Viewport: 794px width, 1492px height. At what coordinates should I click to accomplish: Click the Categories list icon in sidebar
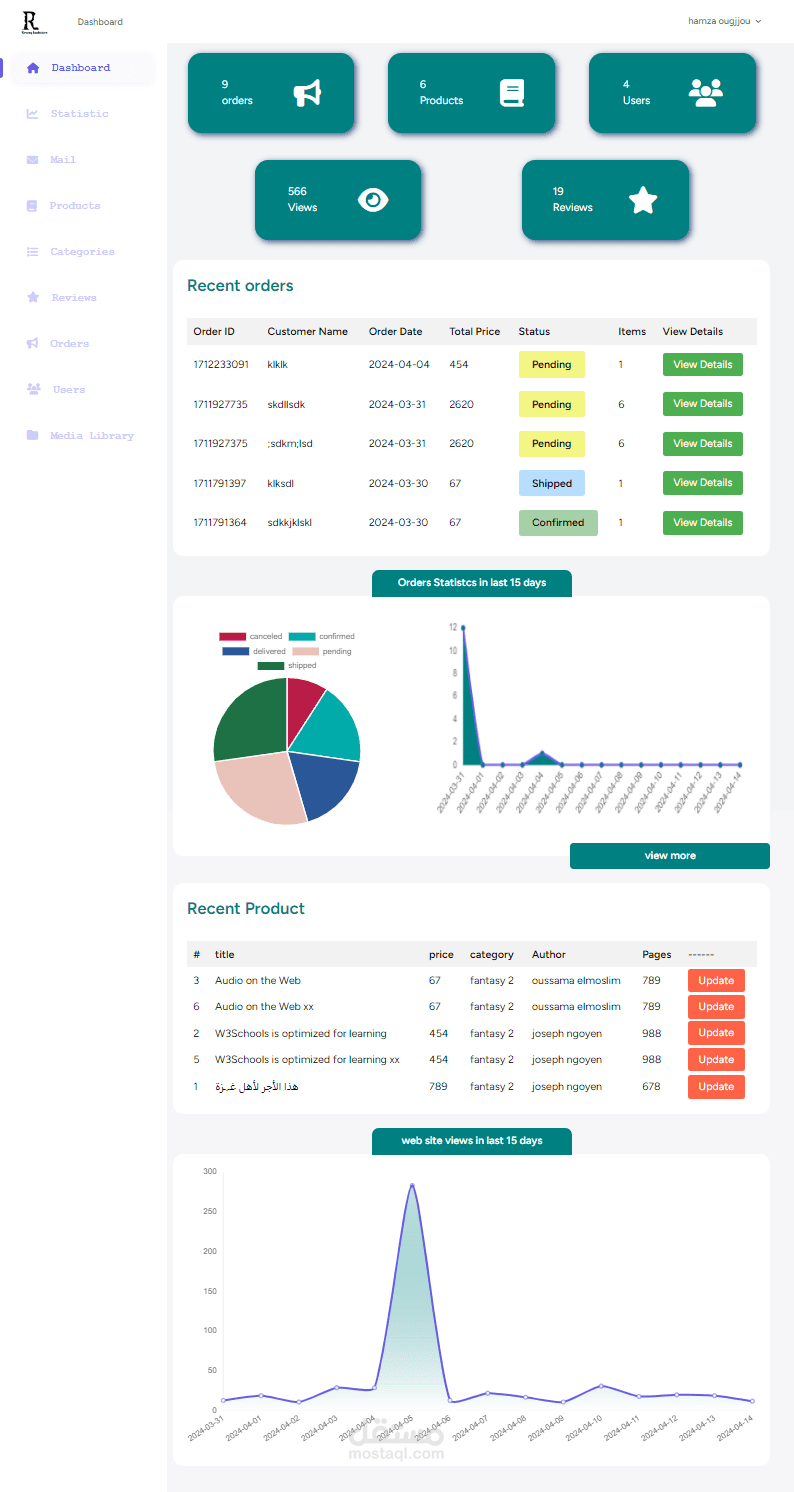tap(33, 252)
